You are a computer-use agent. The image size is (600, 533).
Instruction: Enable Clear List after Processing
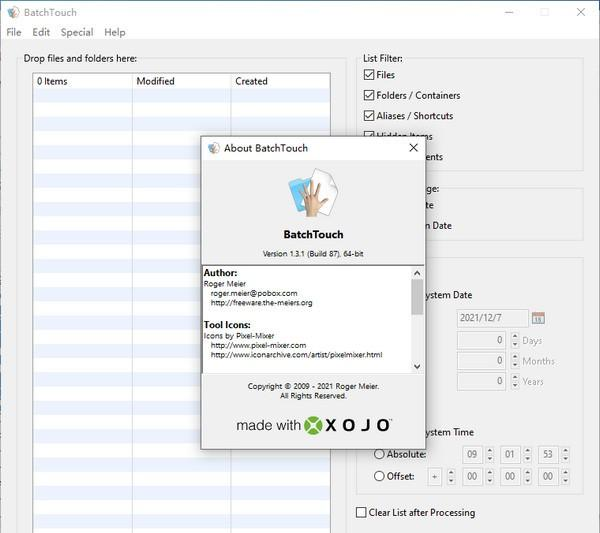tap(361, 512)
